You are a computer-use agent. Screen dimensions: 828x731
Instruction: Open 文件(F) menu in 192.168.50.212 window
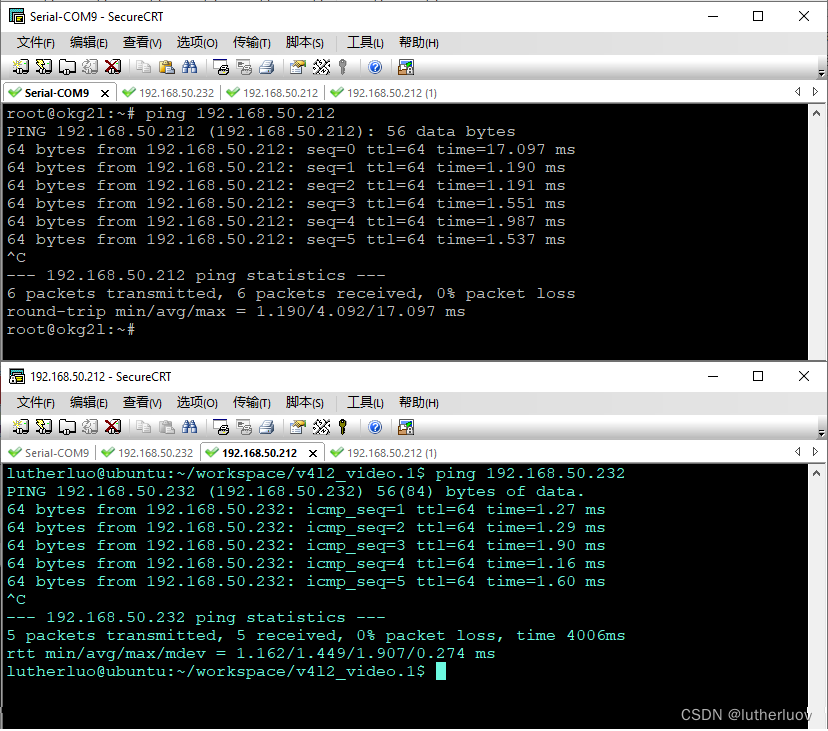[x=35, y=402]
